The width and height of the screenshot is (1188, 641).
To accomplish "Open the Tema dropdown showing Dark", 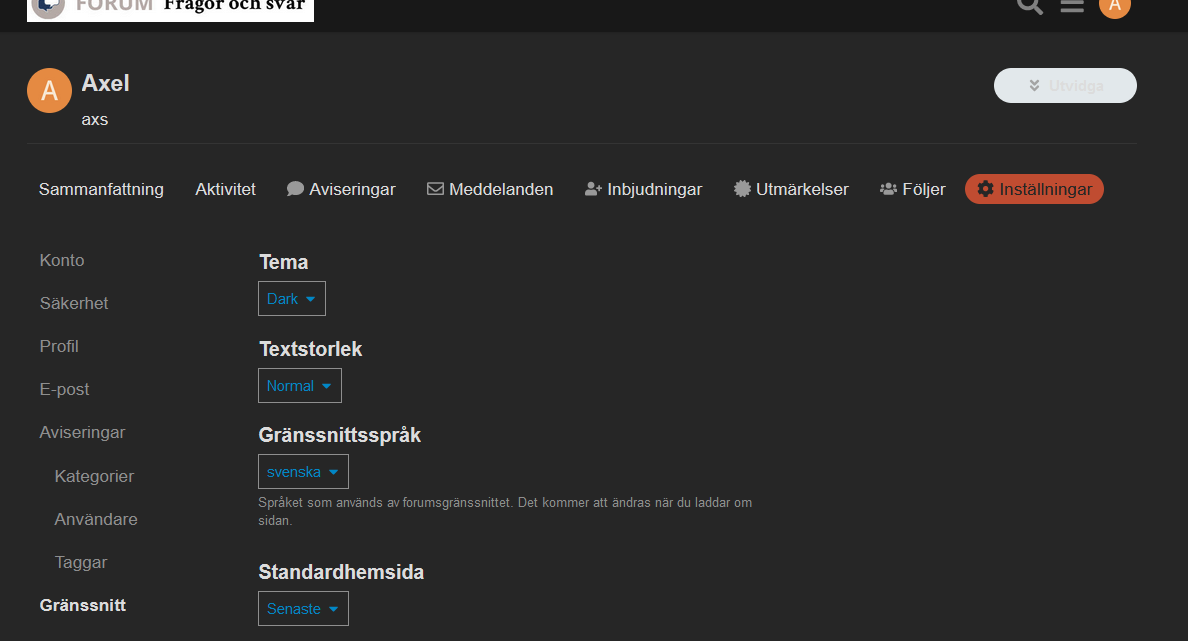I will tap(291, 299).
